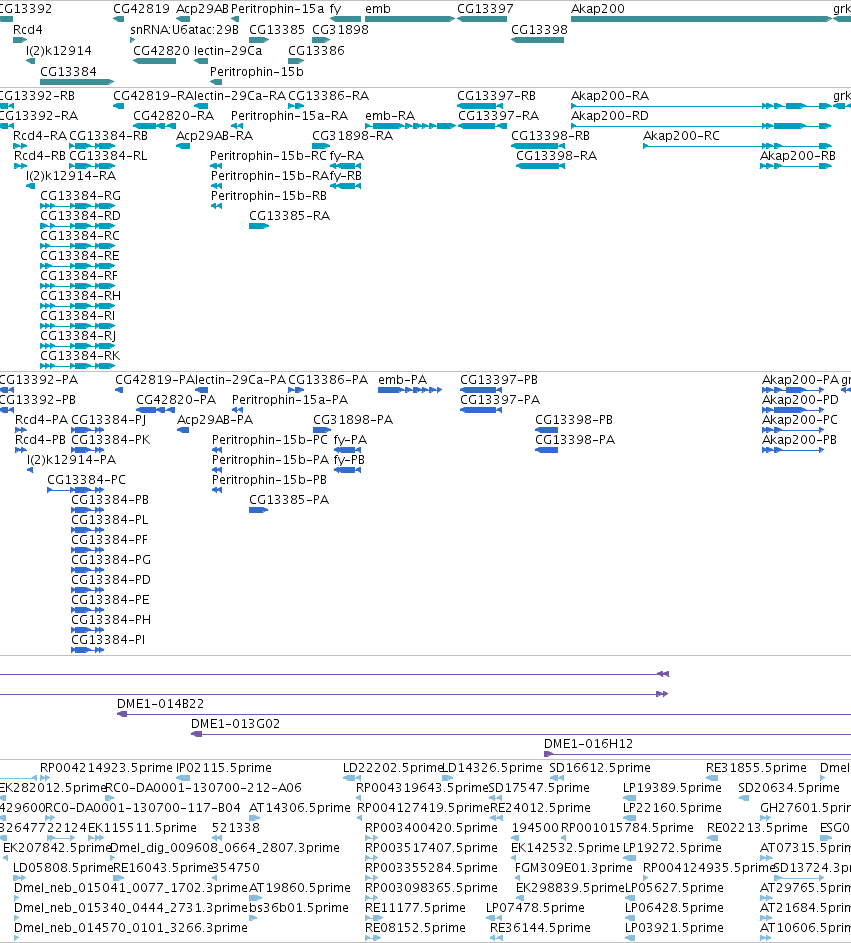Select EST RC0-DA0001-130700-117-B04
Viewport: 851px width, 943px height.
point(143,808)
